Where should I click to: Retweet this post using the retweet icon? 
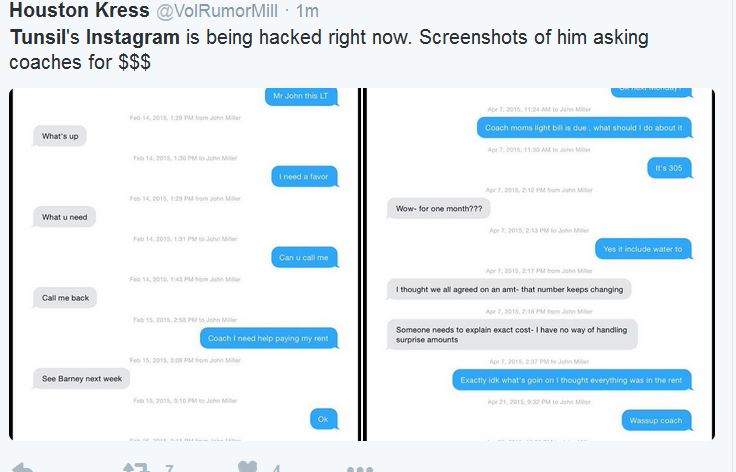click(x=136, y=468)
